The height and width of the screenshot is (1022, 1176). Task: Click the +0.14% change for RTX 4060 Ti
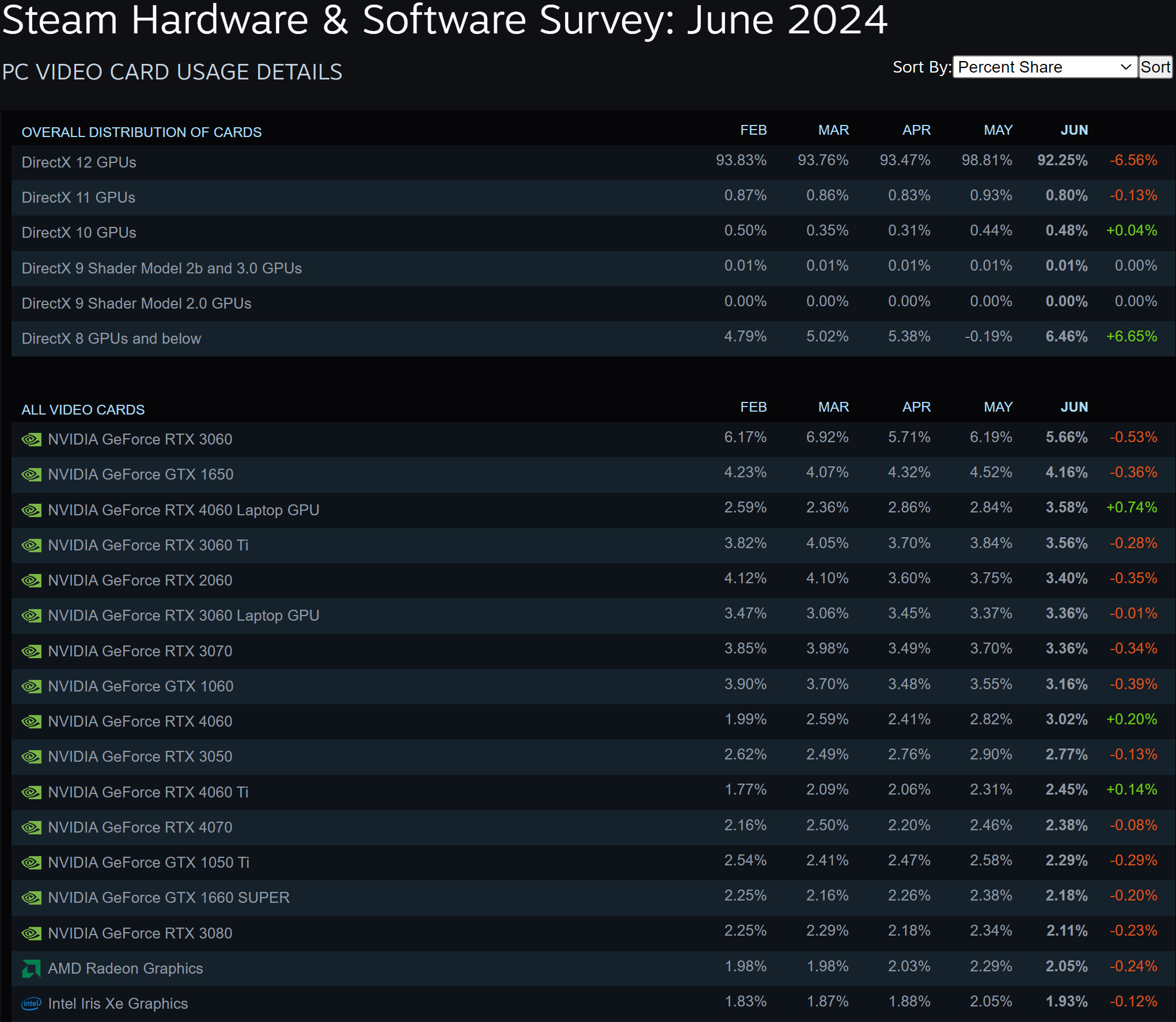click(1132, 789)
